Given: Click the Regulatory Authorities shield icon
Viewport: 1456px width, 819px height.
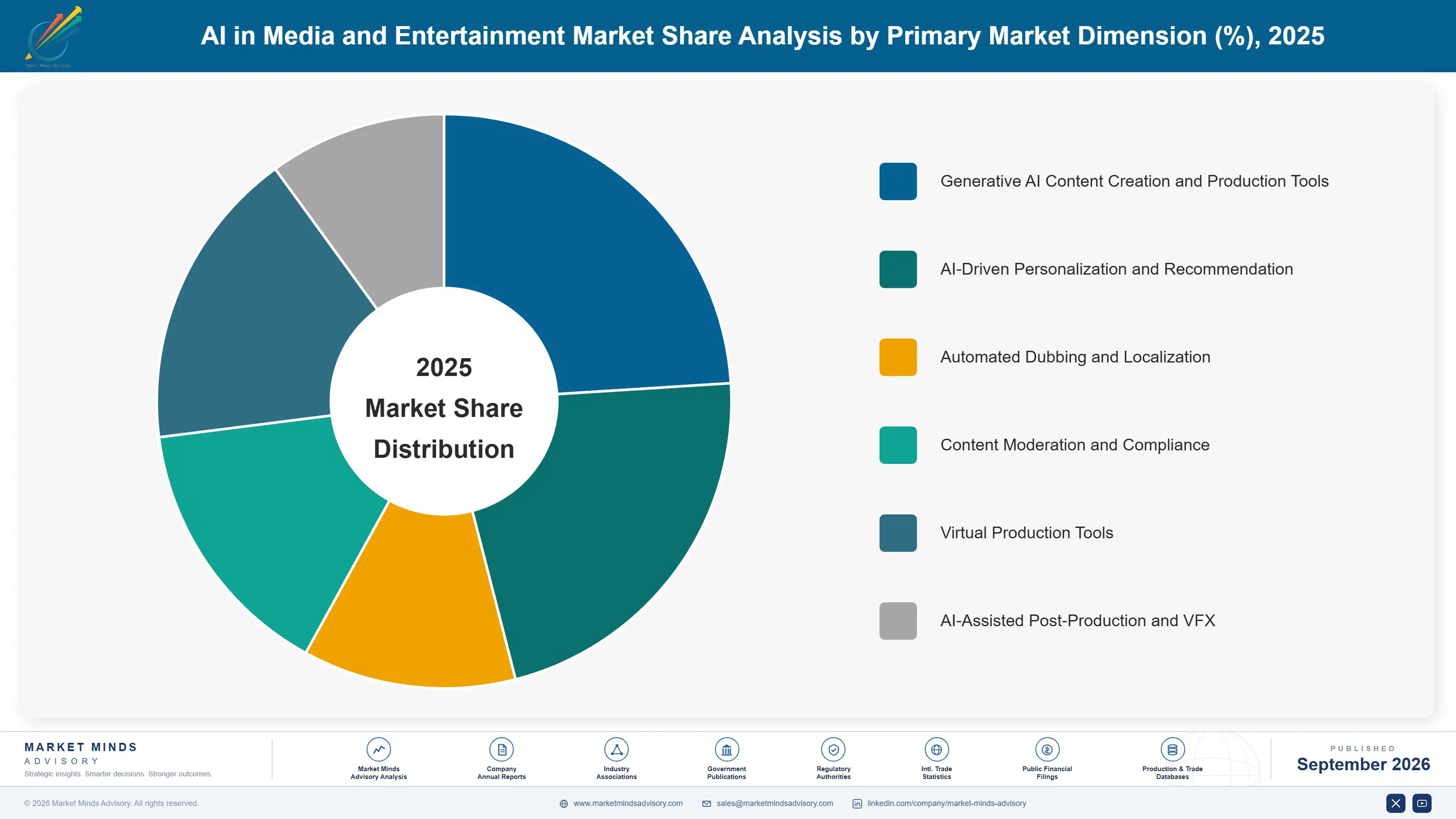Looking at the screenshot, I should pyautogui.click(x=833, y=749).
